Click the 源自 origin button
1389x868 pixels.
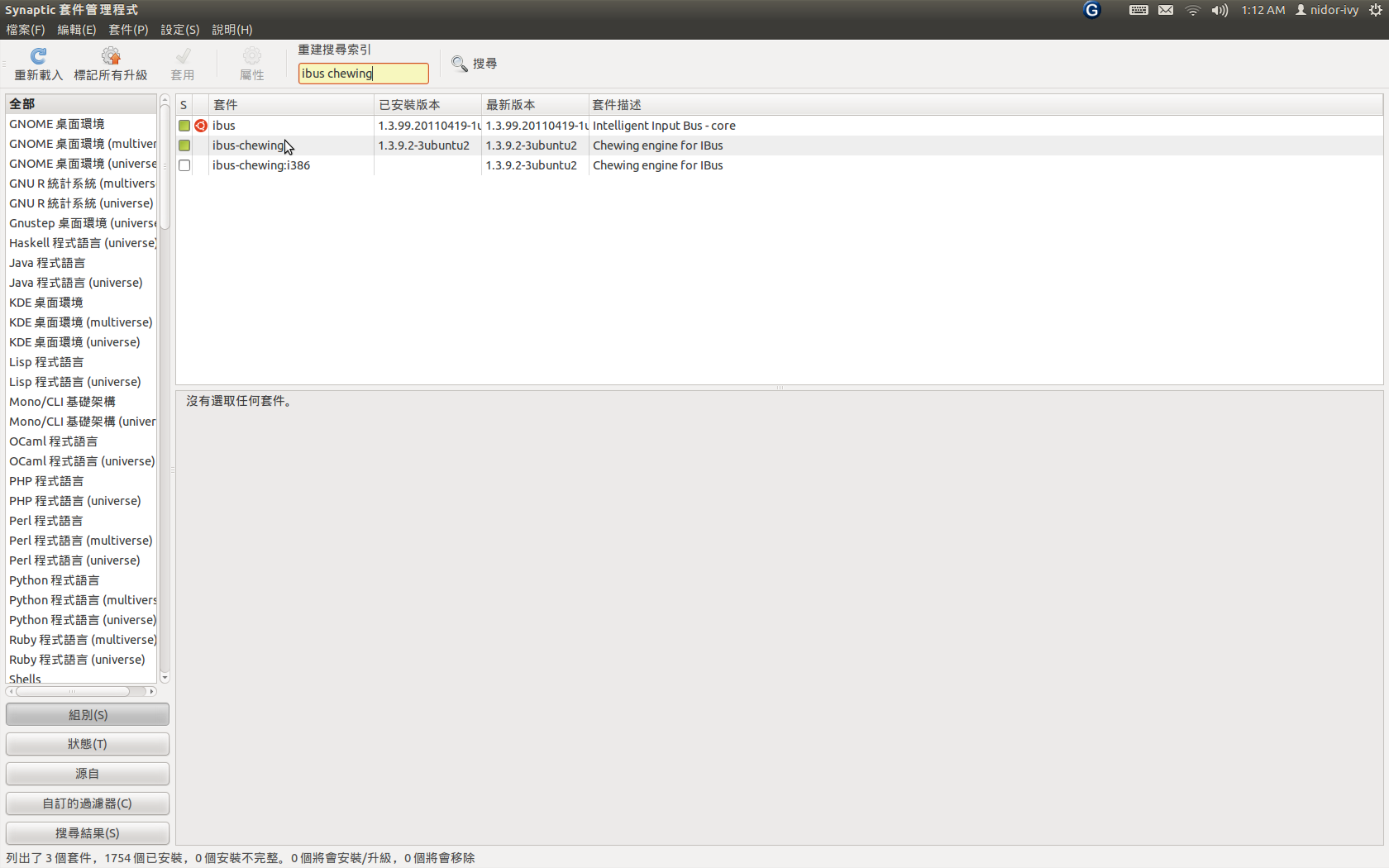[x=88, y=774]
